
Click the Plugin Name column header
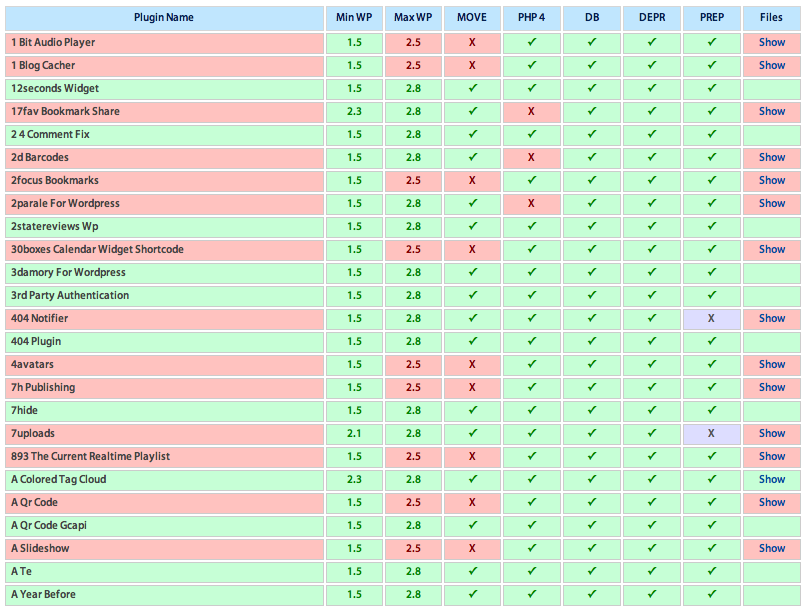pyautogui.click(x=164, y=17)
